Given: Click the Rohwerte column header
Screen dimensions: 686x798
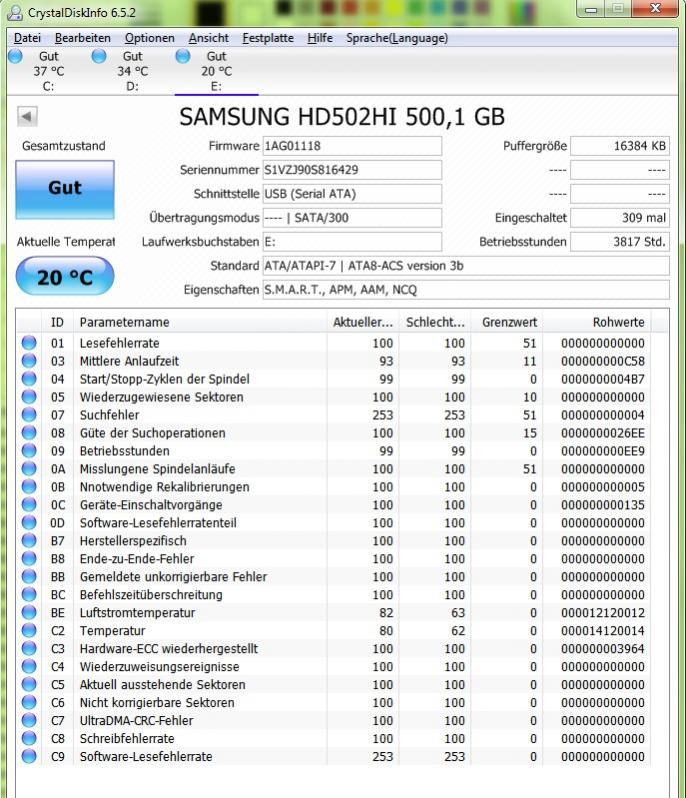Looking at the screenshot, I should (597, 322).
